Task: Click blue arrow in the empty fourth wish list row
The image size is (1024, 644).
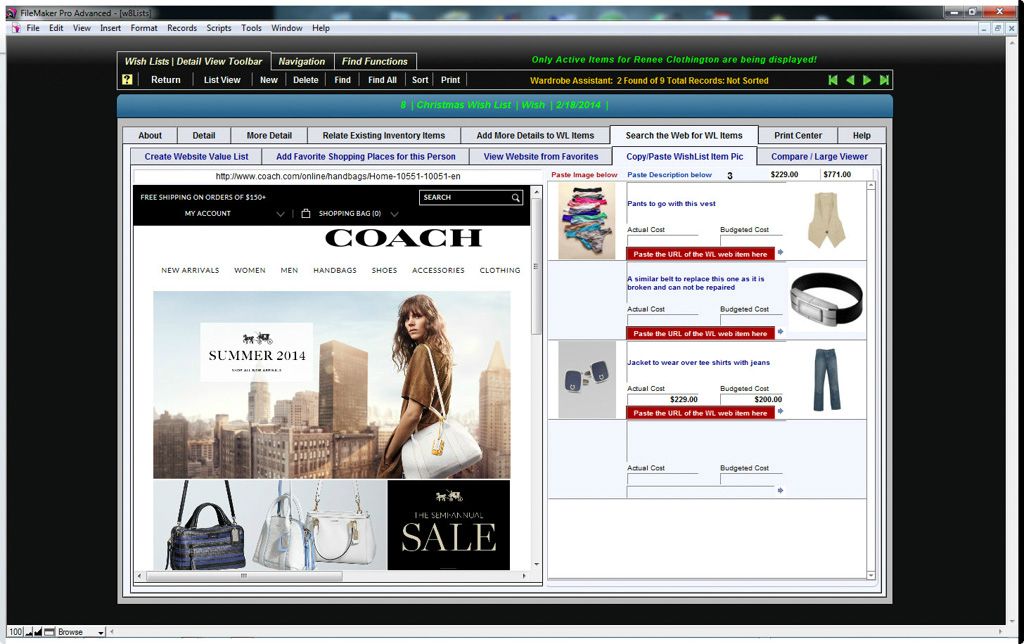Action: [780, 490]
